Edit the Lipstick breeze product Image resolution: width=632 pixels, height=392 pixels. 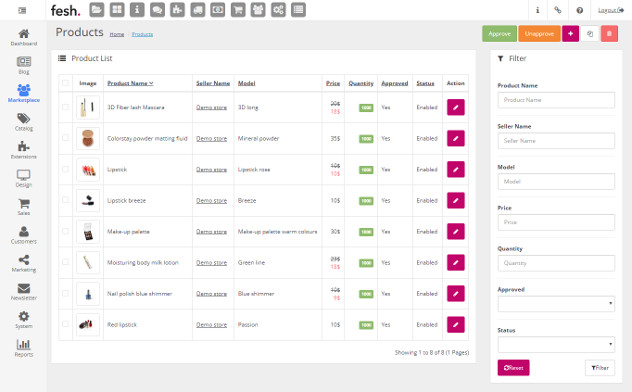456,200
